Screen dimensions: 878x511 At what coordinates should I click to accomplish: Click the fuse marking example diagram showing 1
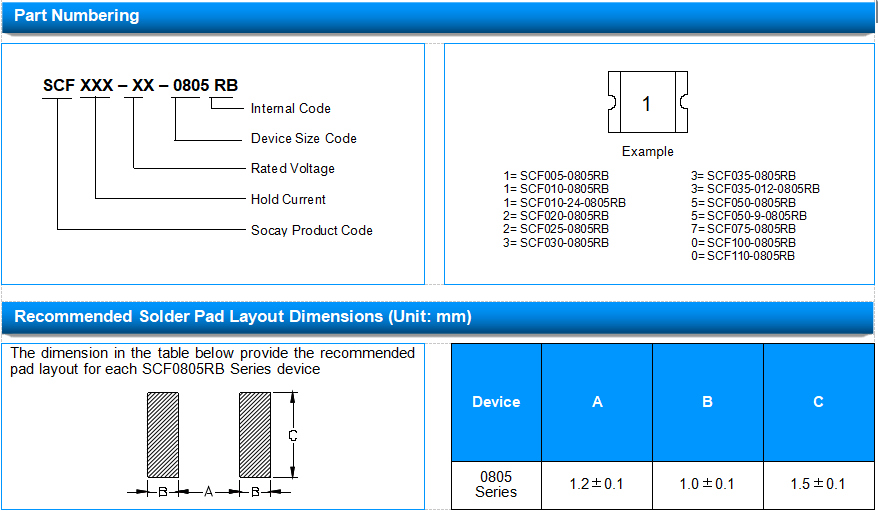(x=648, y=102)
